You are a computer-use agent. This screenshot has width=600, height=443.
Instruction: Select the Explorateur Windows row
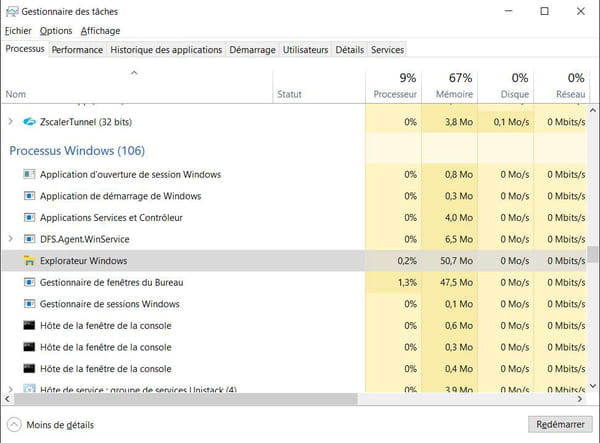tap(294, 261)
